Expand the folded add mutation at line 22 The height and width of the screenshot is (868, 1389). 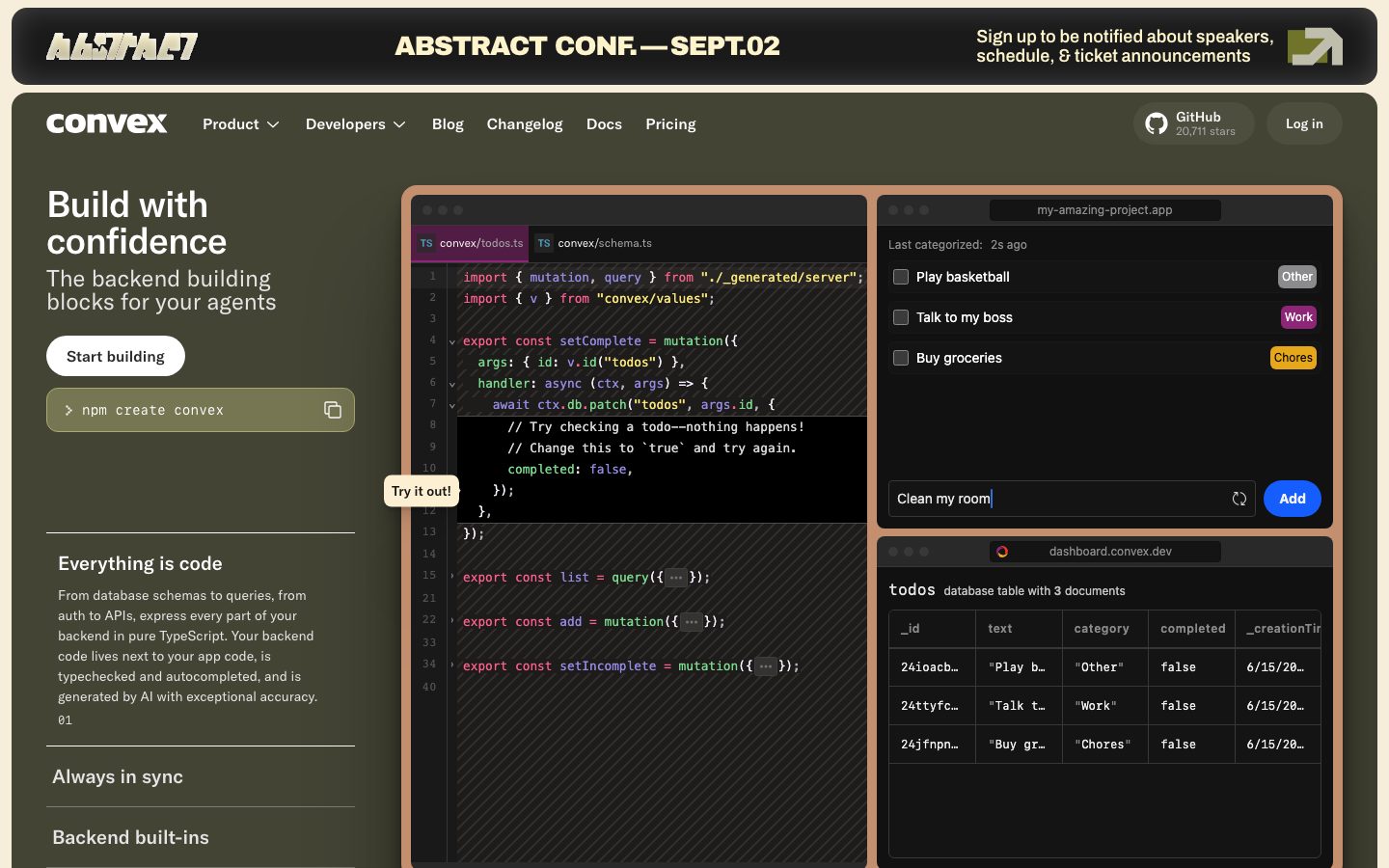coord(451,620)
